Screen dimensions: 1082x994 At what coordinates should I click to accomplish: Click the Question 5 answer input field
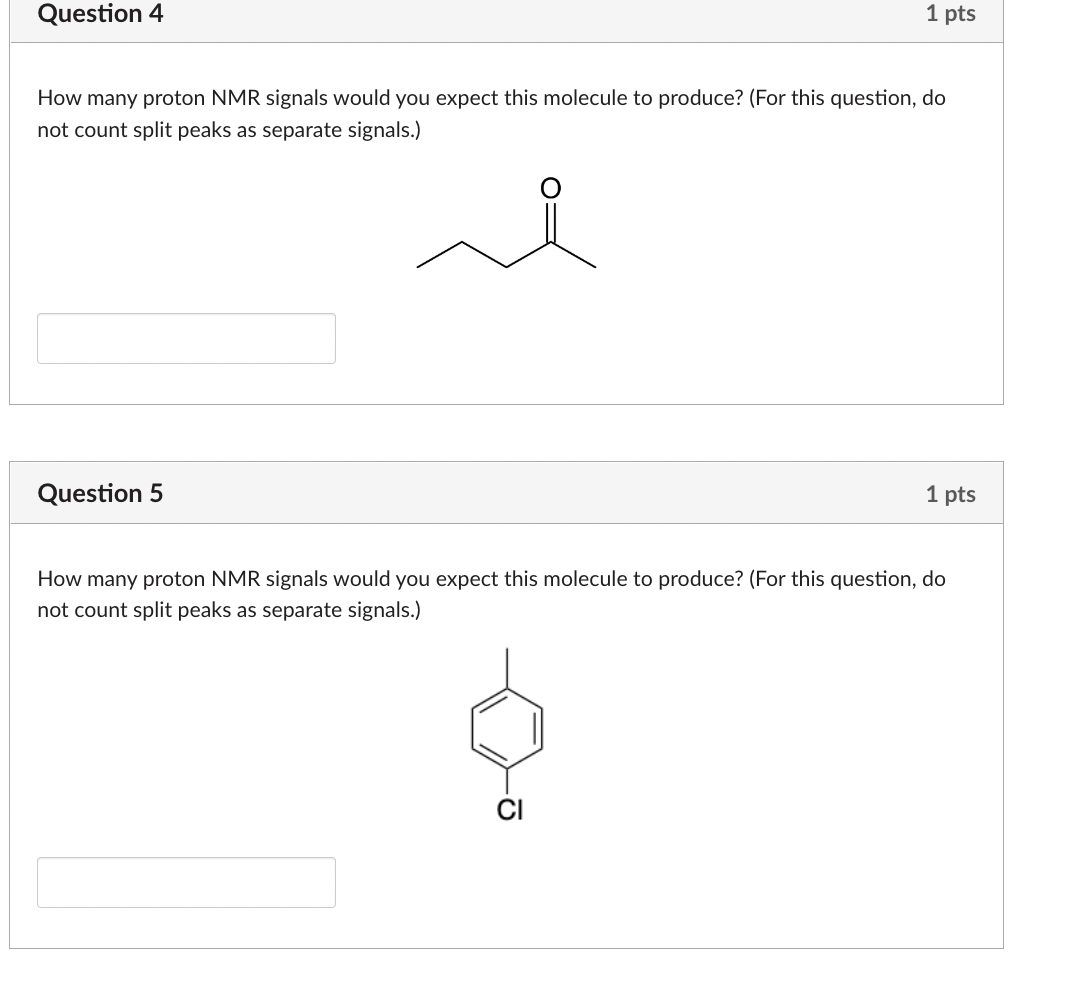point(186,882)
